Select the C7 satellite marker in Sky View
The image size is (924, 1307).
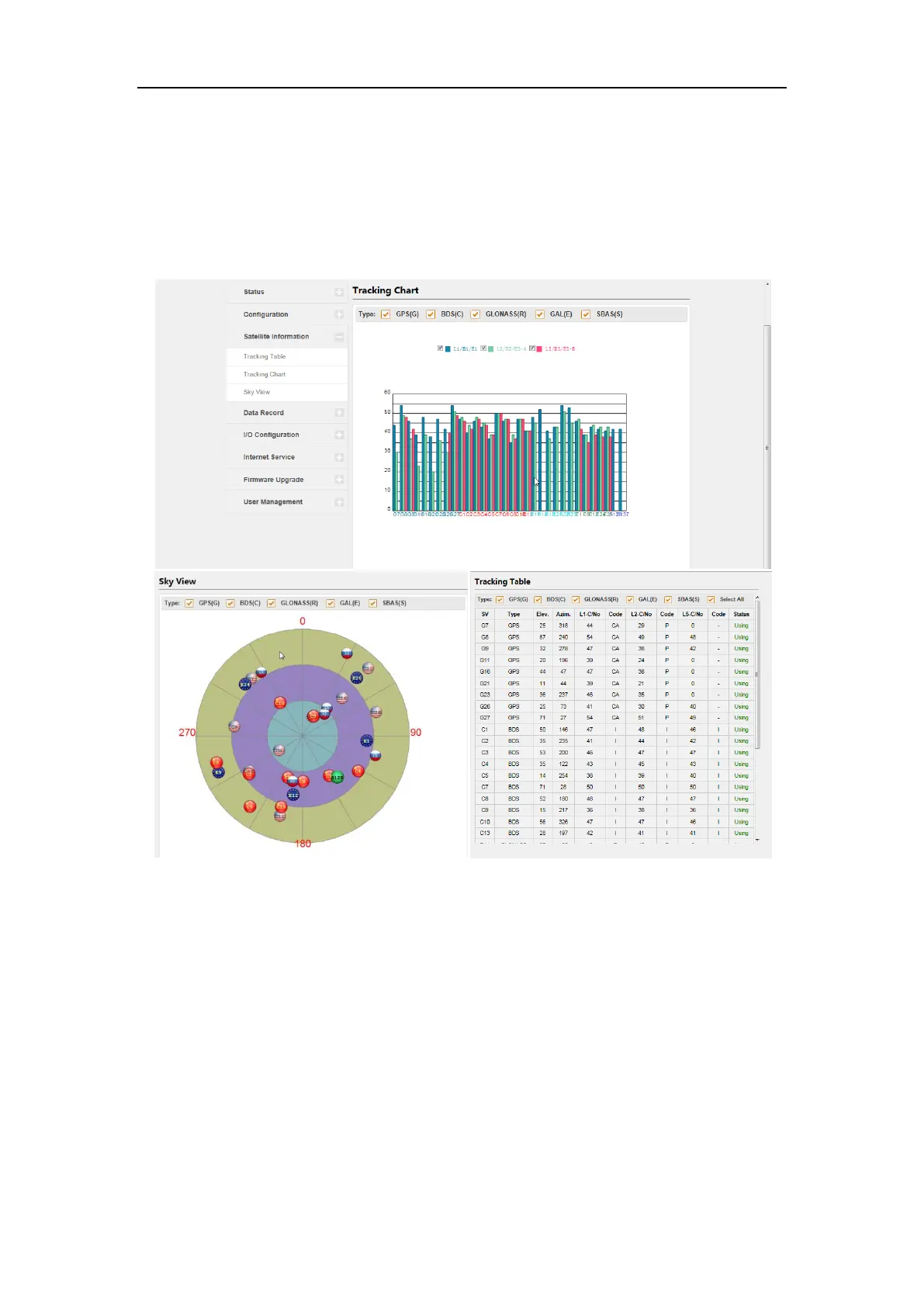tap(313, 716)
